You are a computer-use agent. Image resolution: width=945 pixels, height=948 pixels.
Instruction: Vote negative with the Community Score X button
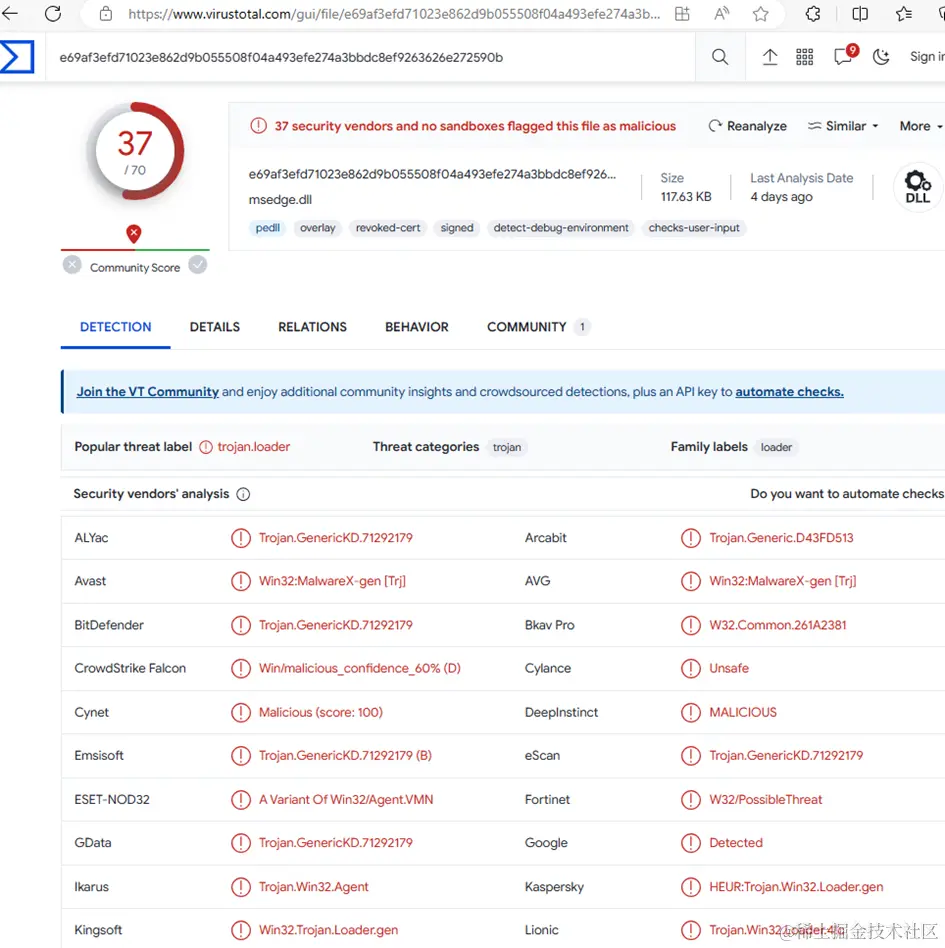(x=72, y=265)
